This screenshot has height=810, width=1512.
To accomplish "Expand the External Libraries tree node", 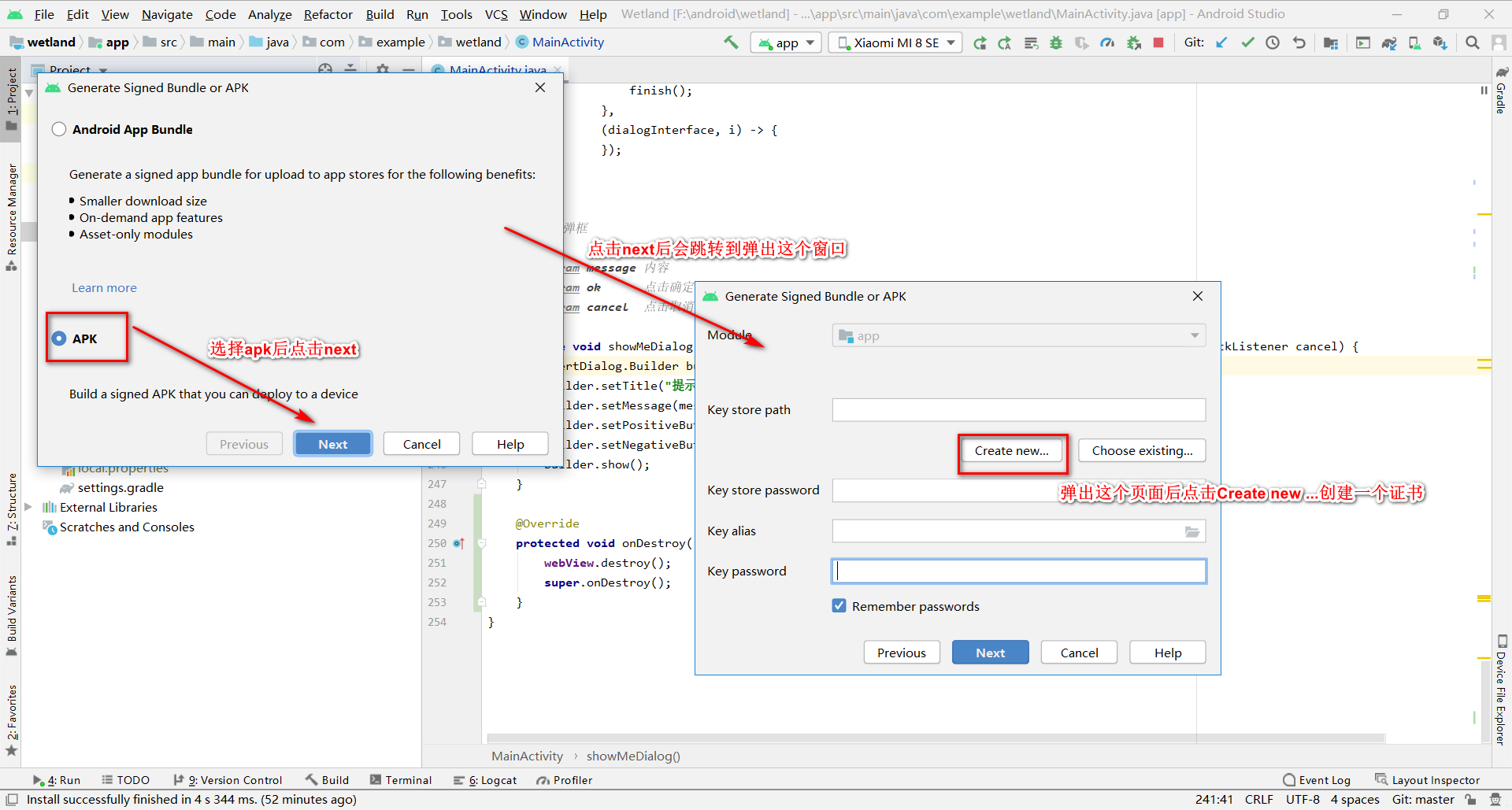I will point(28,507).
